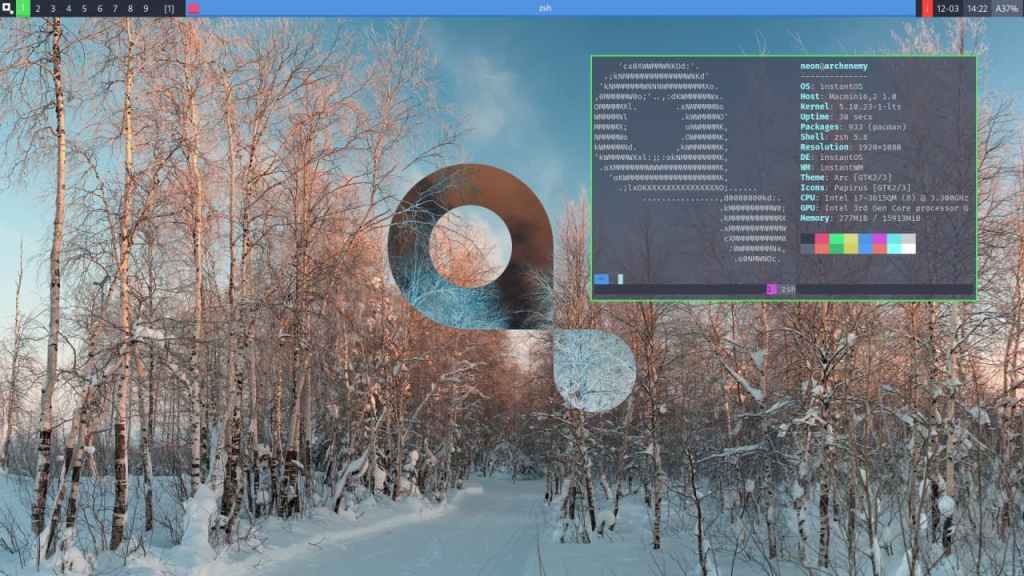Click the blue prompt indicator in terminal

[x=601, y=279]
